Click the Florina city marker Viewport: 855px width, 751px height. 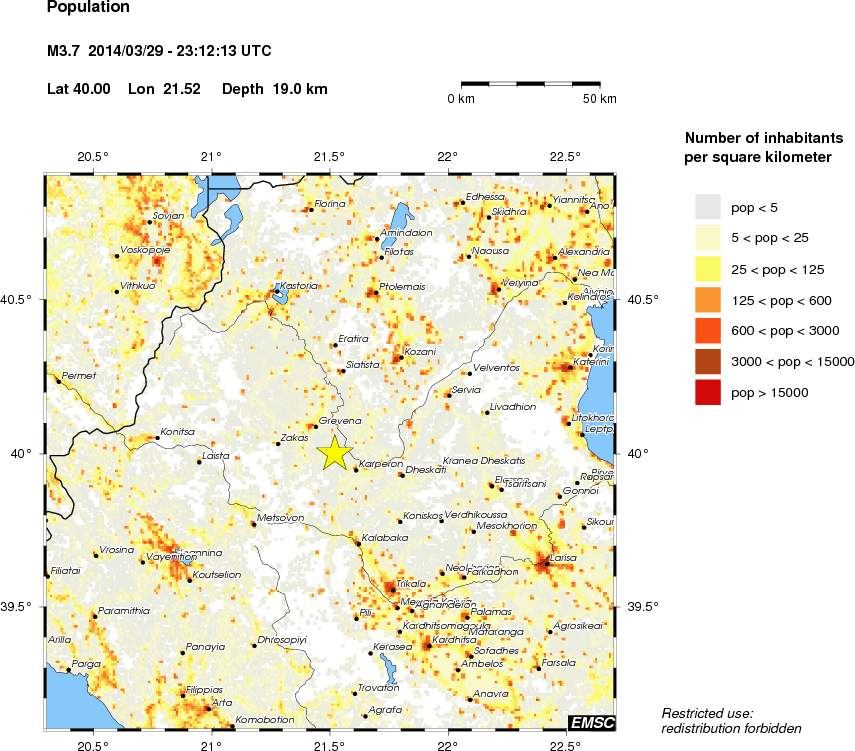coord(309,210)
